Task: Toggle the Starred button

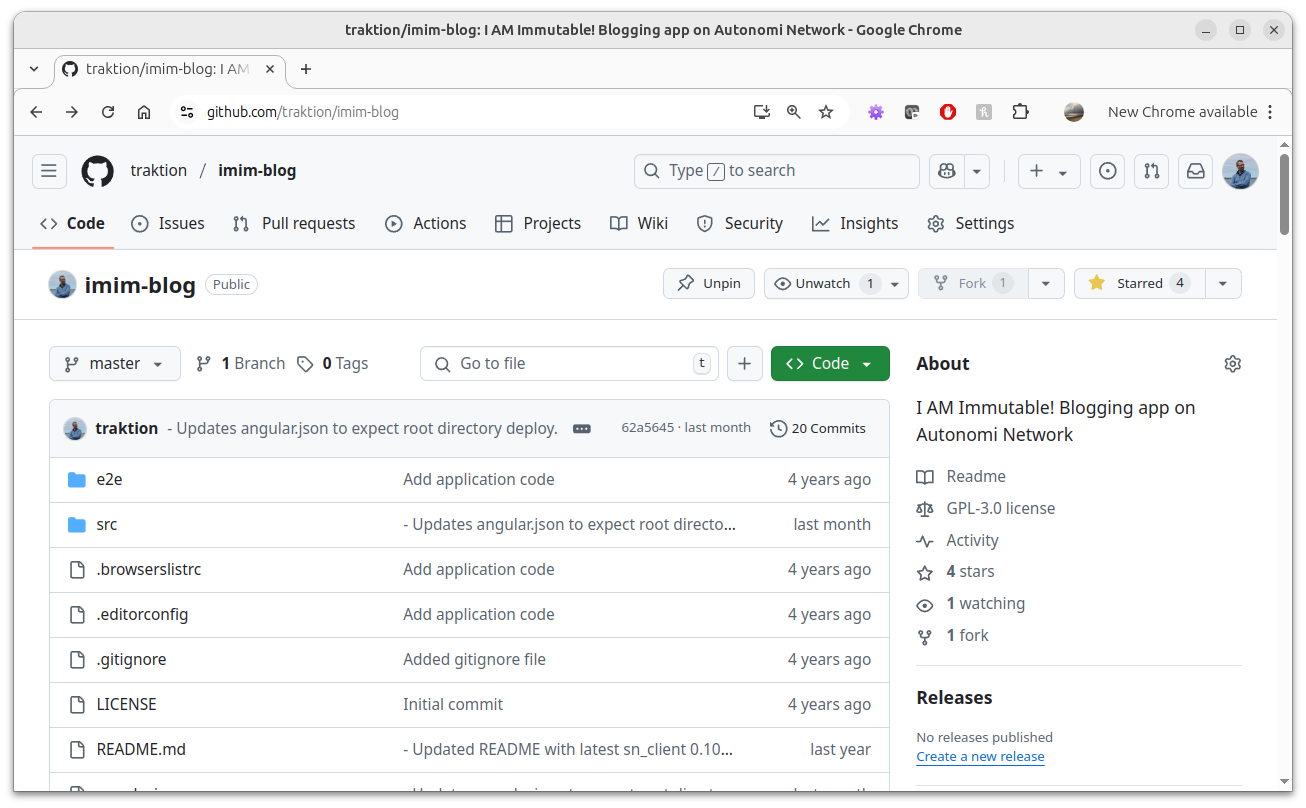Action: click(1139, 284)
